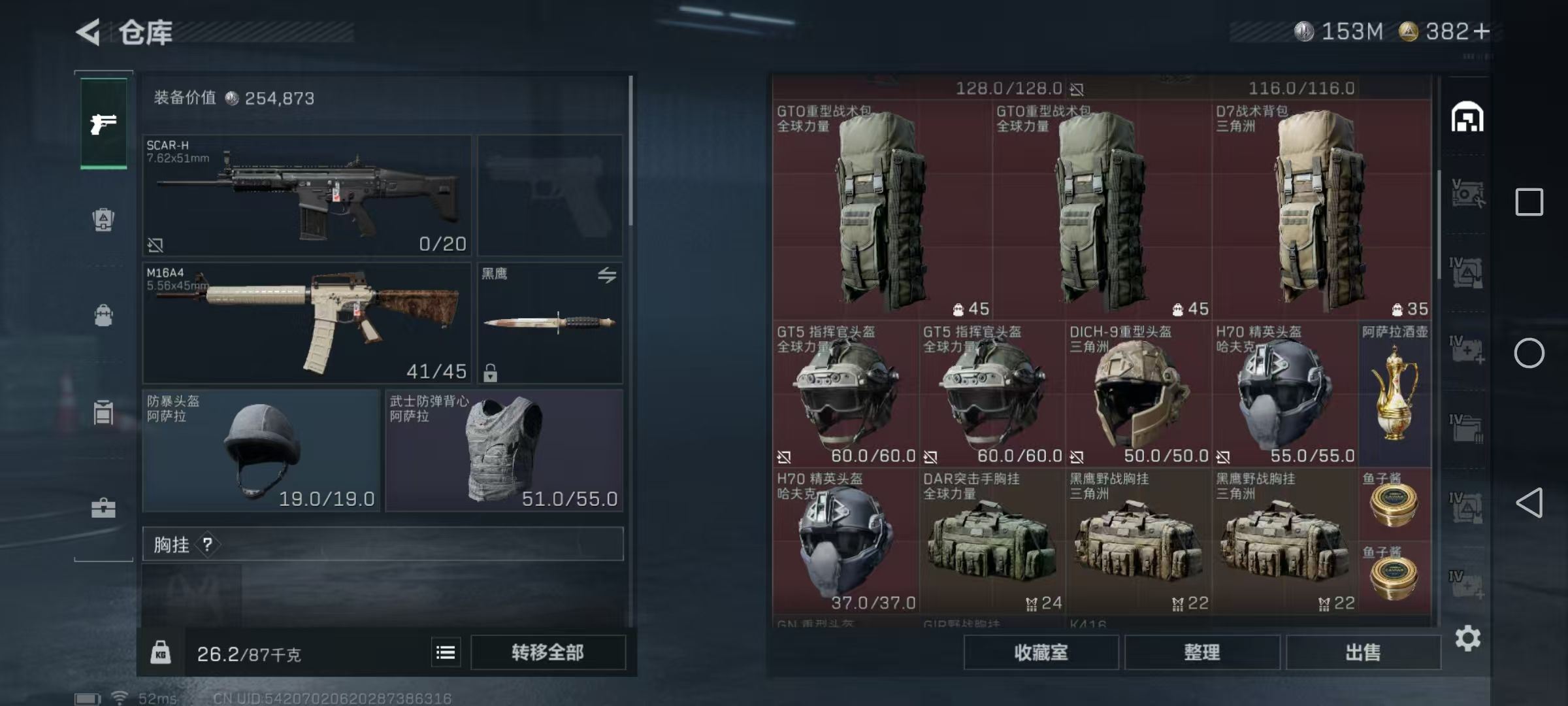
Task: Go back using the 仓库 arrow
Action: point(89,32)
